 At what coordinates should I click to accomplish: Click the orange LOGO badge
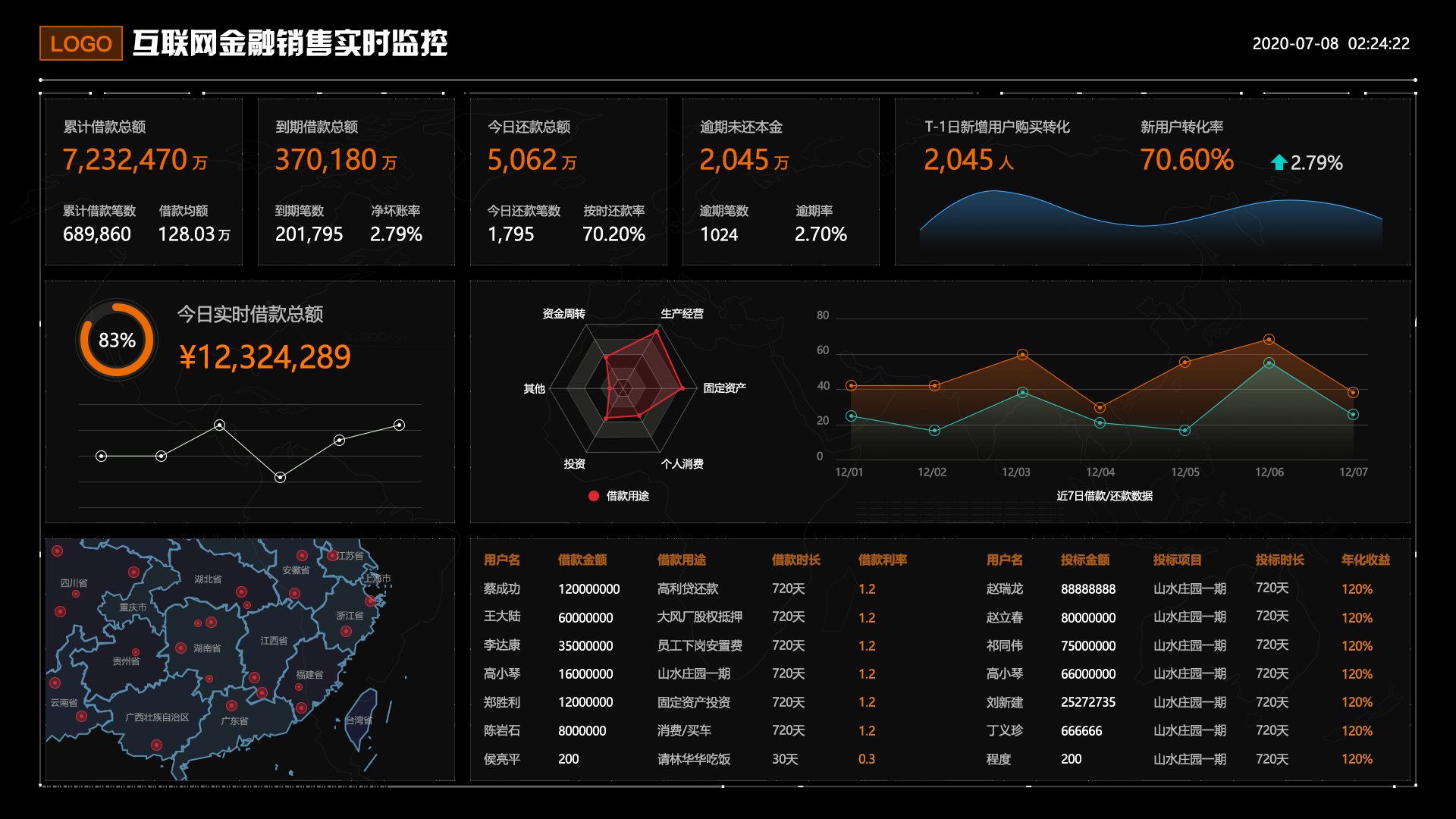coord(80,43)
